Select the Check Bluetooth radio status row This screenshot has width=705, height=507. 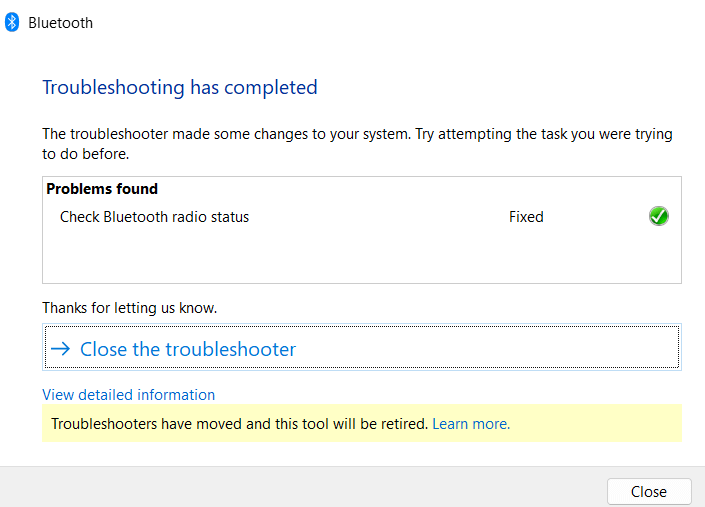click(x=155, y=217)
